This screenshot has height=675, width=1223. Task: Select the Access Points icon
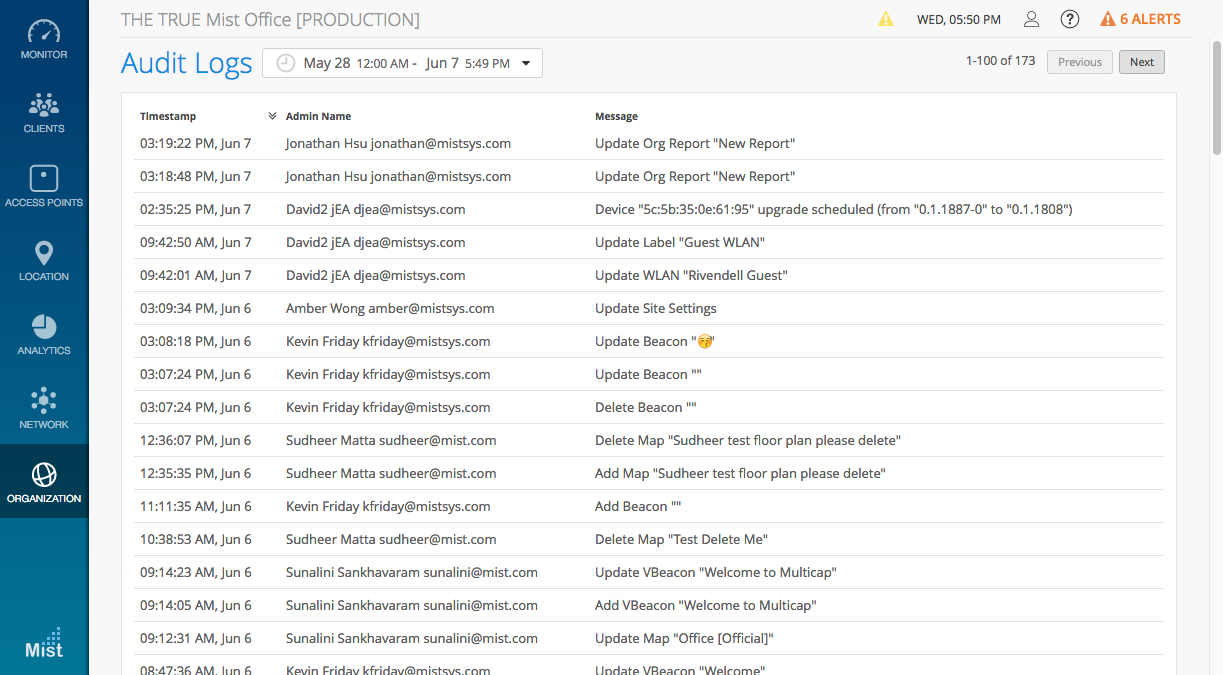pos(44,179)
